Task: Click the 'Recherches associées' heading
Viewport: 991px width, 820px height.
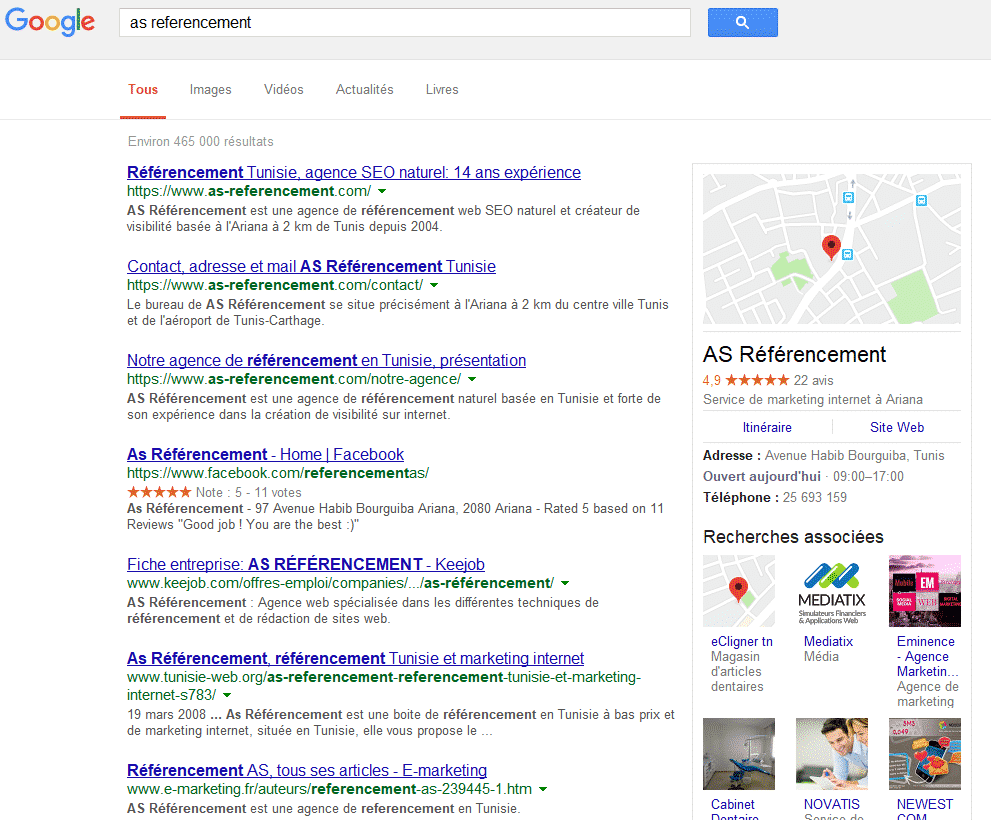Action: pyautogui.click(x=793, y=537)
